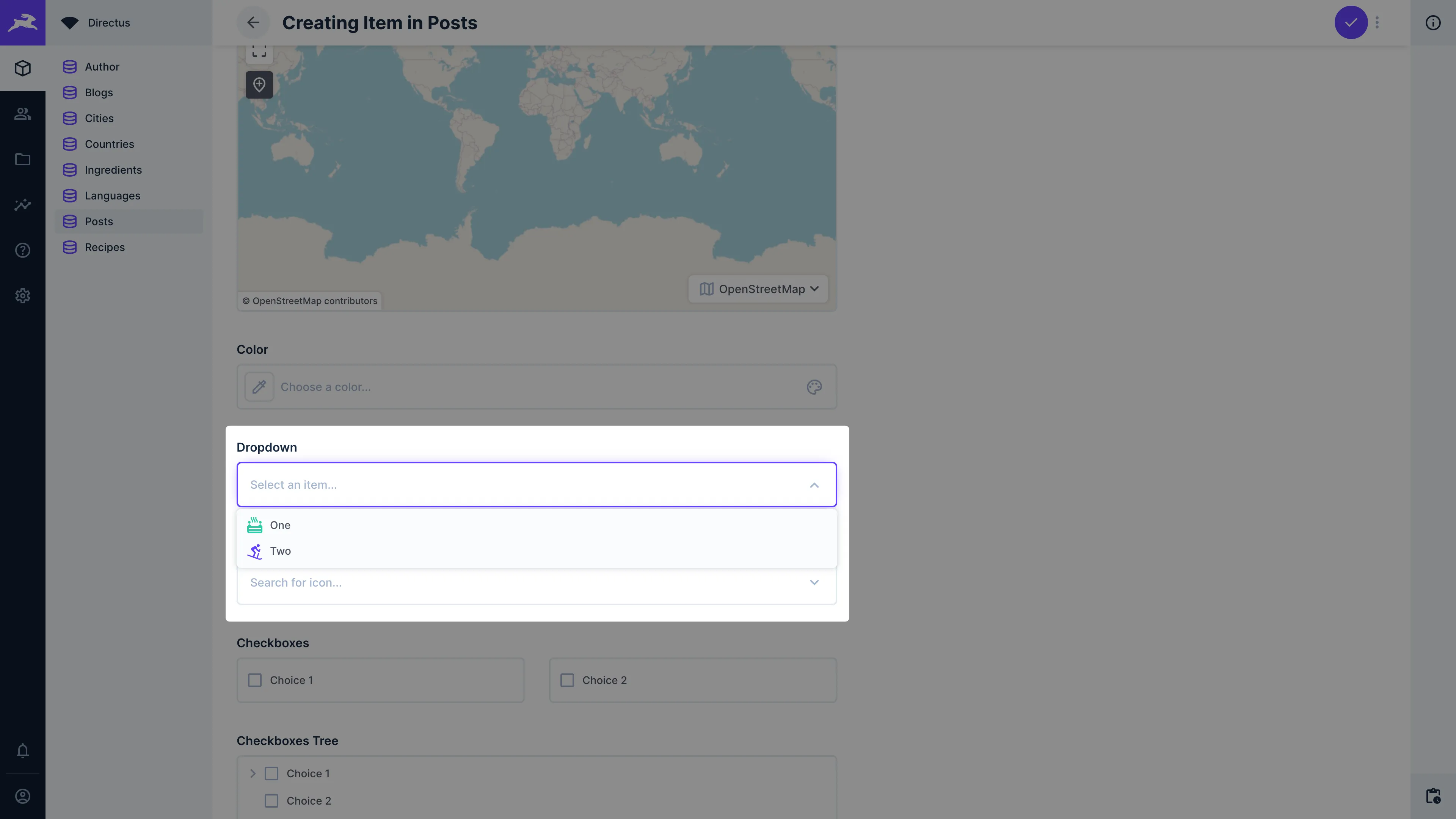The image size is (1456, 819).
Task: Open the User Directory module
Action: click(23, 114)
